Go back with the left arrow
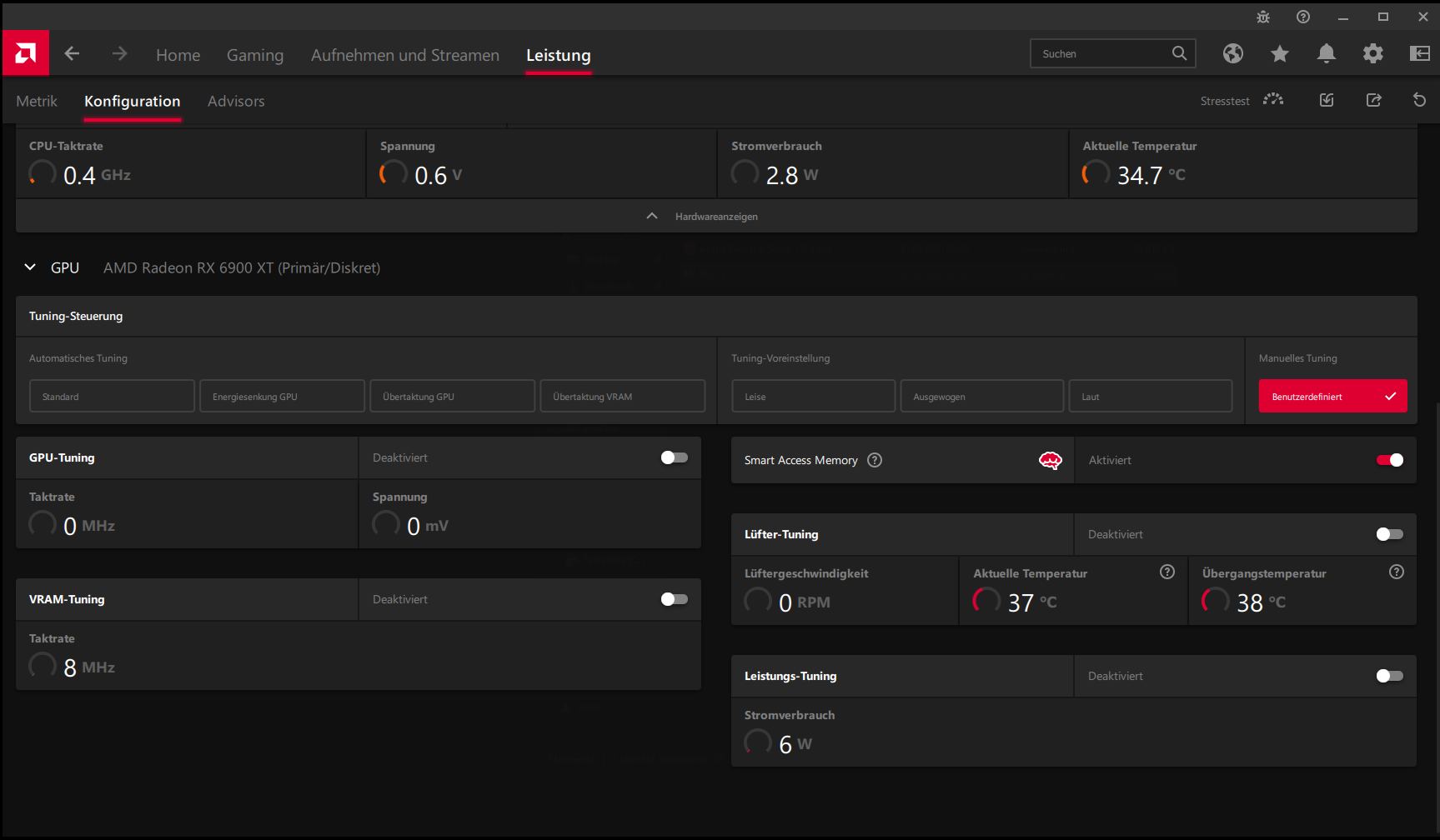 tap(73, 53)
